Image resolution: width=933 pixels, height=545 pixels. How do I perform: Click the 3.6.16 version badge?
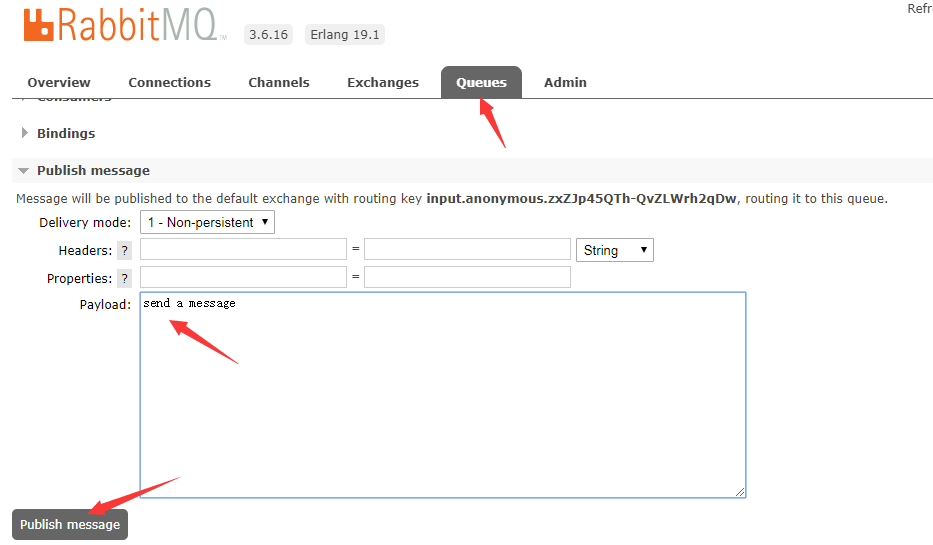click(268, 35)
